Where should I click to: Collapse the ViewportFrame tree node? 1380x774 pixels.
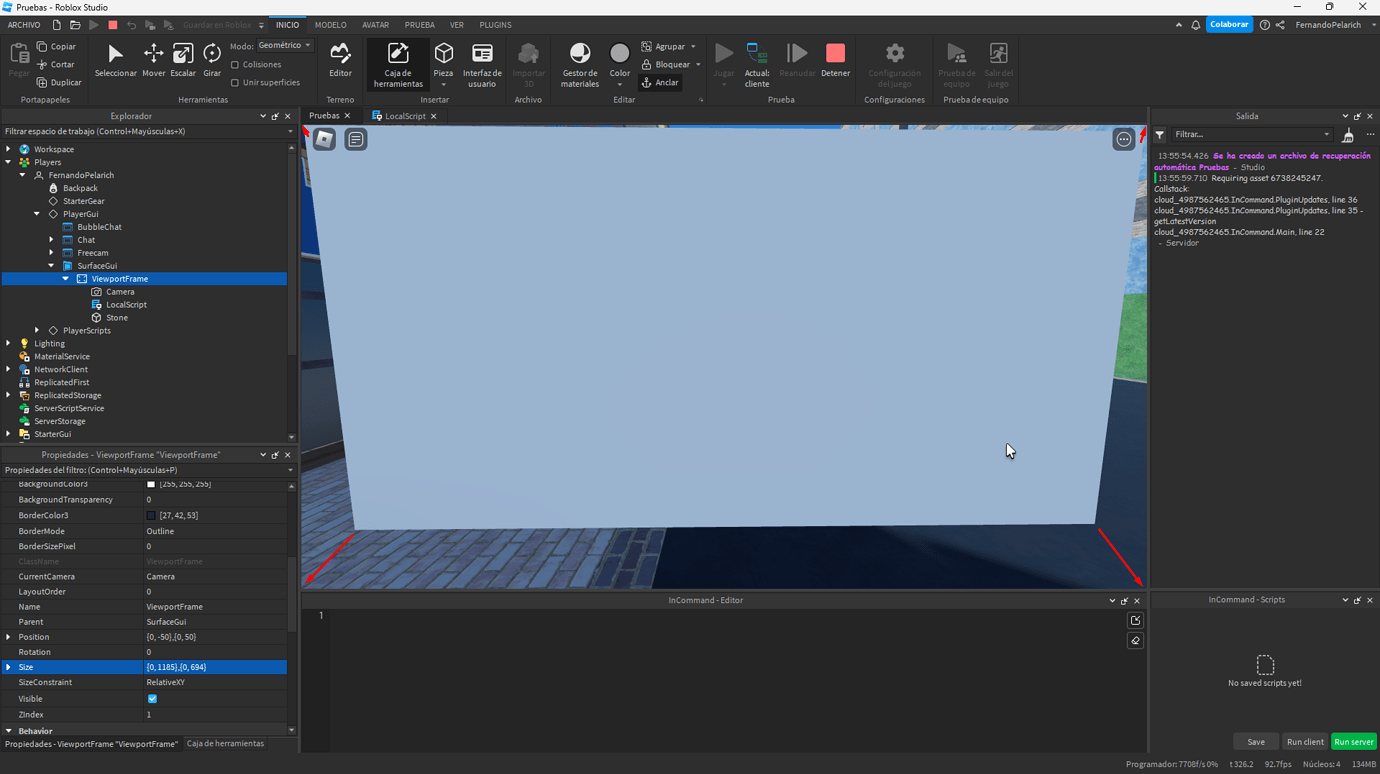pyautogui.click(x=66, y=279)
